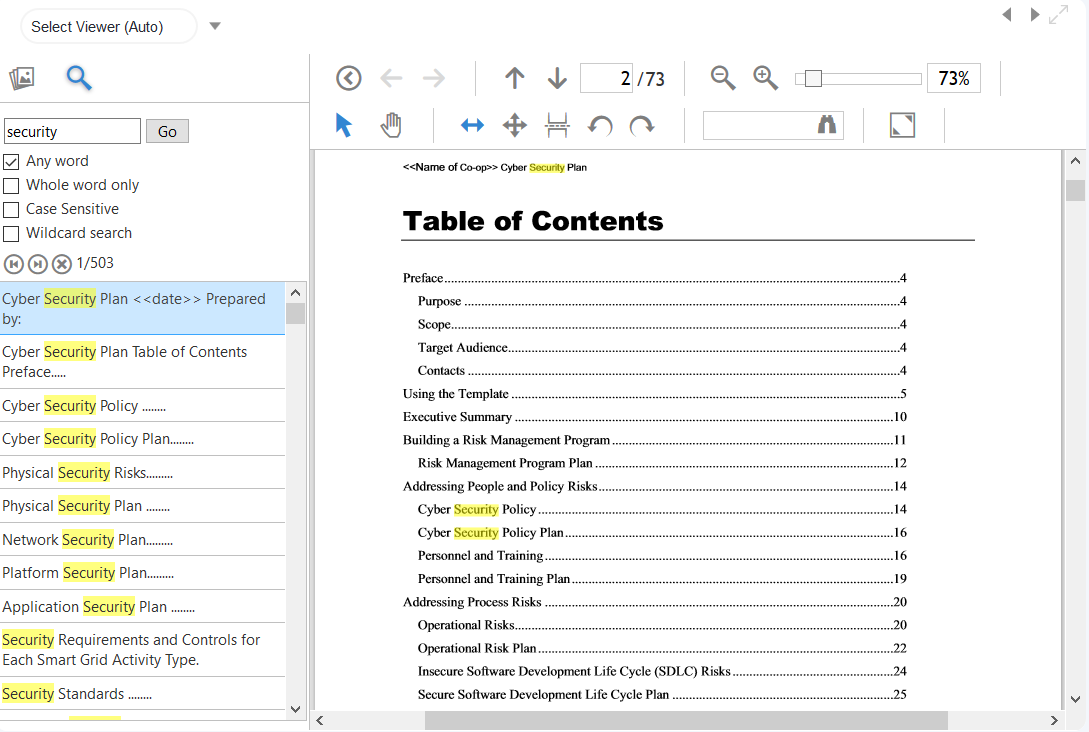Click the Personnel and Training Plan entry
The image size is (1089, 732).
(x=662, y=579)
